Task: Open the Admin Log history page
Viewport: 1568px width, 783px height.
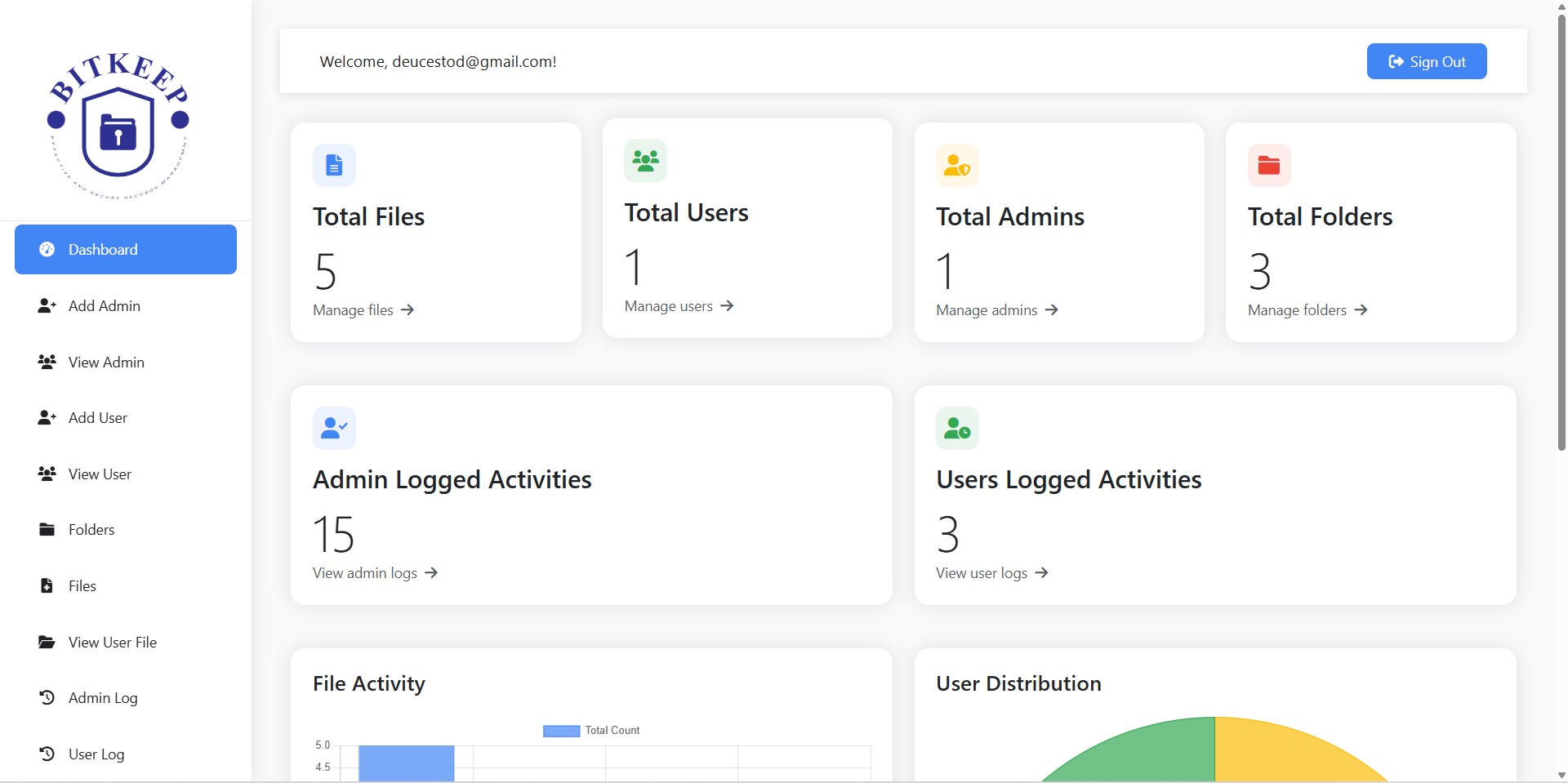Action: pyautogui.click(x=102, y=698)
